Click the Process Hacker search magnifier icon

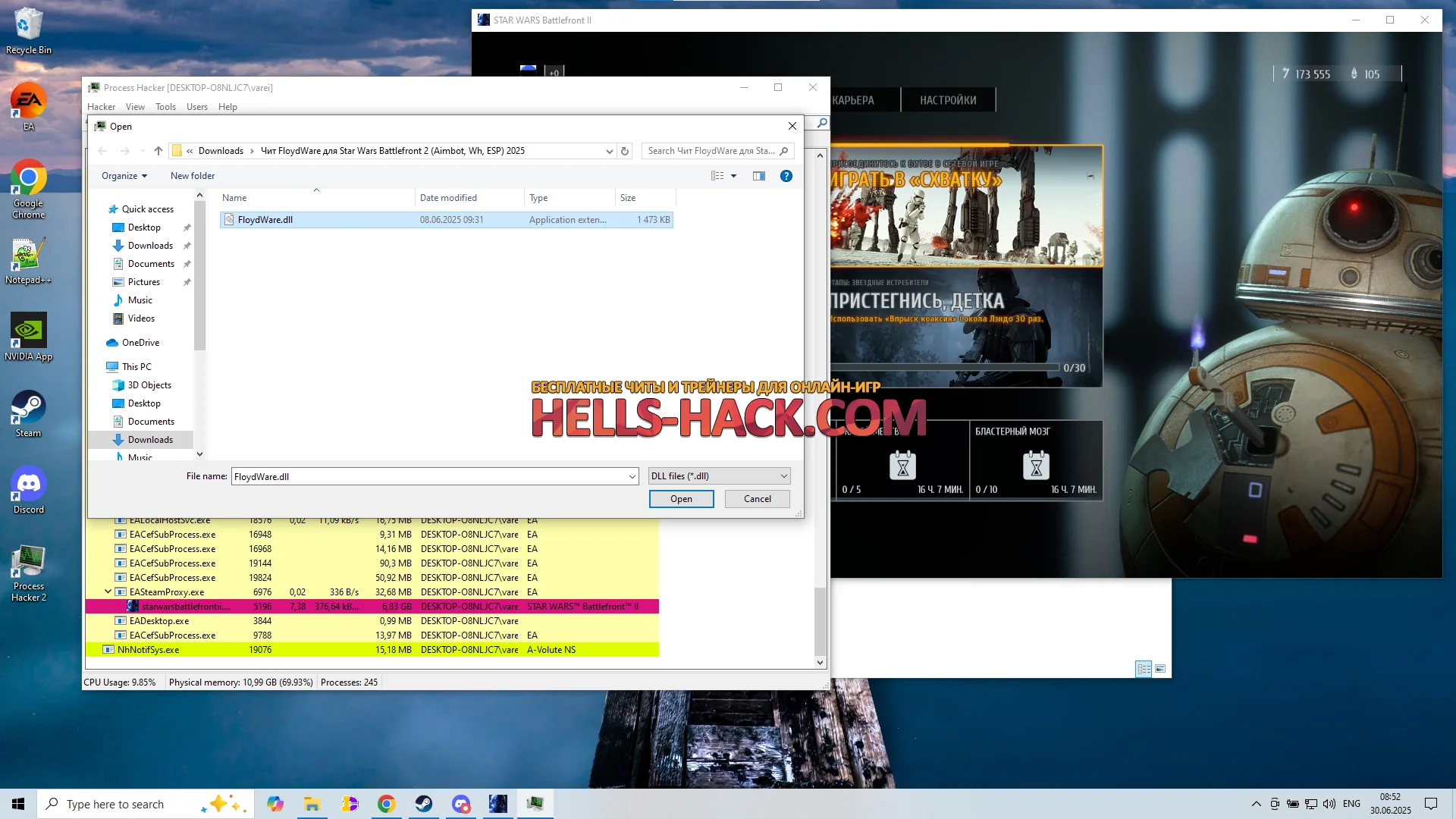pyautogui.click(x=822, y=123)
